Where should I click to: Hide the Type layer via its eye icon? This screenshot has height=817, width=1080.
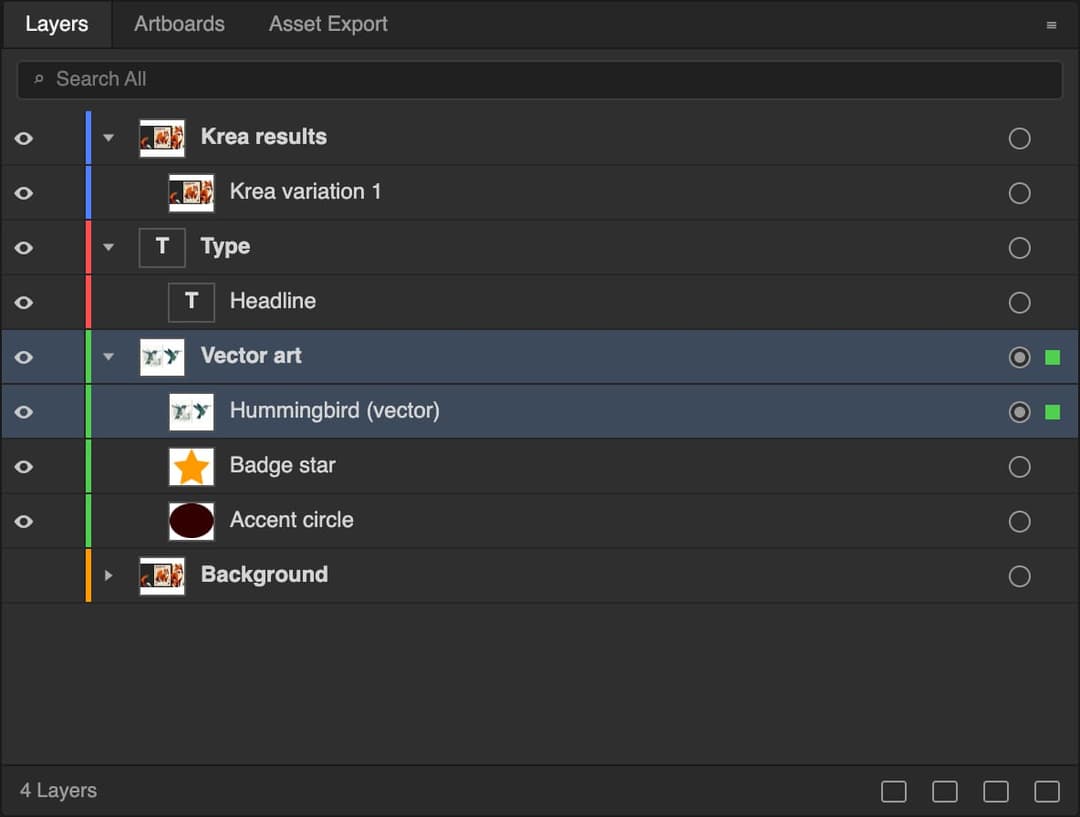pyautogui.click(x=23, y=248)
